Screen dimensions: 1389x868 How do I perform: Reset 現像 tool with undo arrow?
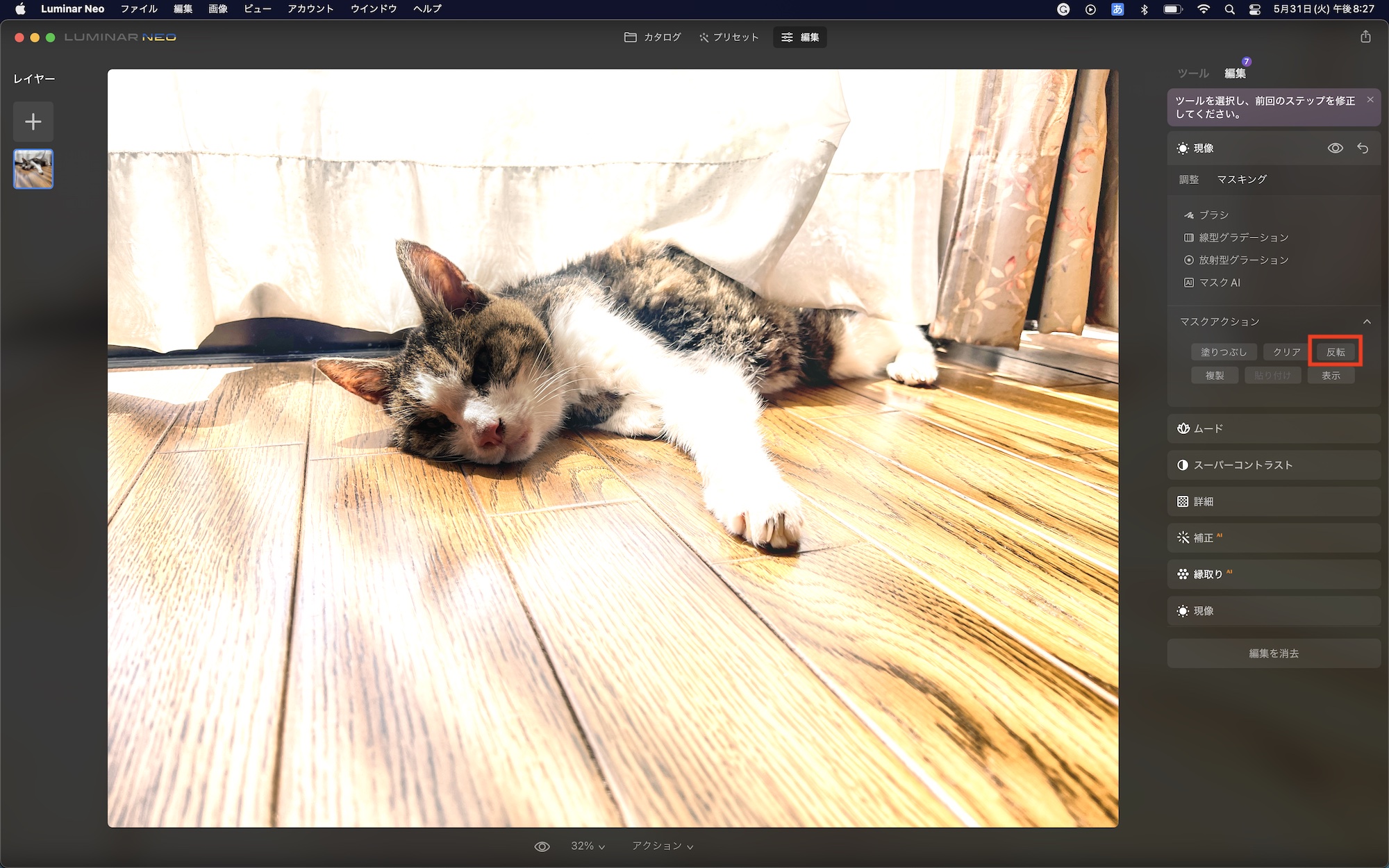point(1363,149)
